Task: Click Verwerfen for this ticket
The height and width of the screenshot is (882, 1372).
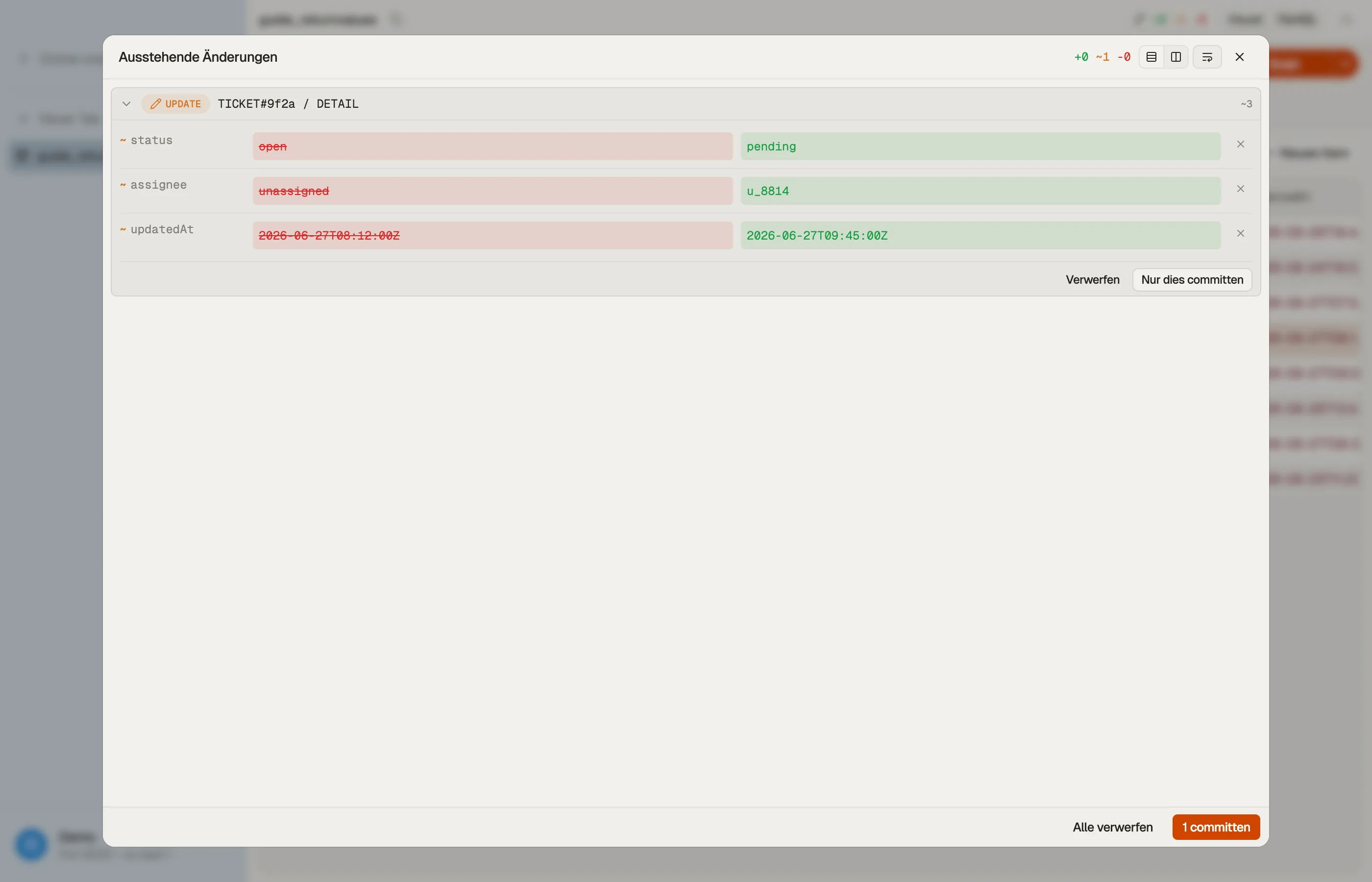Action: click(1093, 279)
